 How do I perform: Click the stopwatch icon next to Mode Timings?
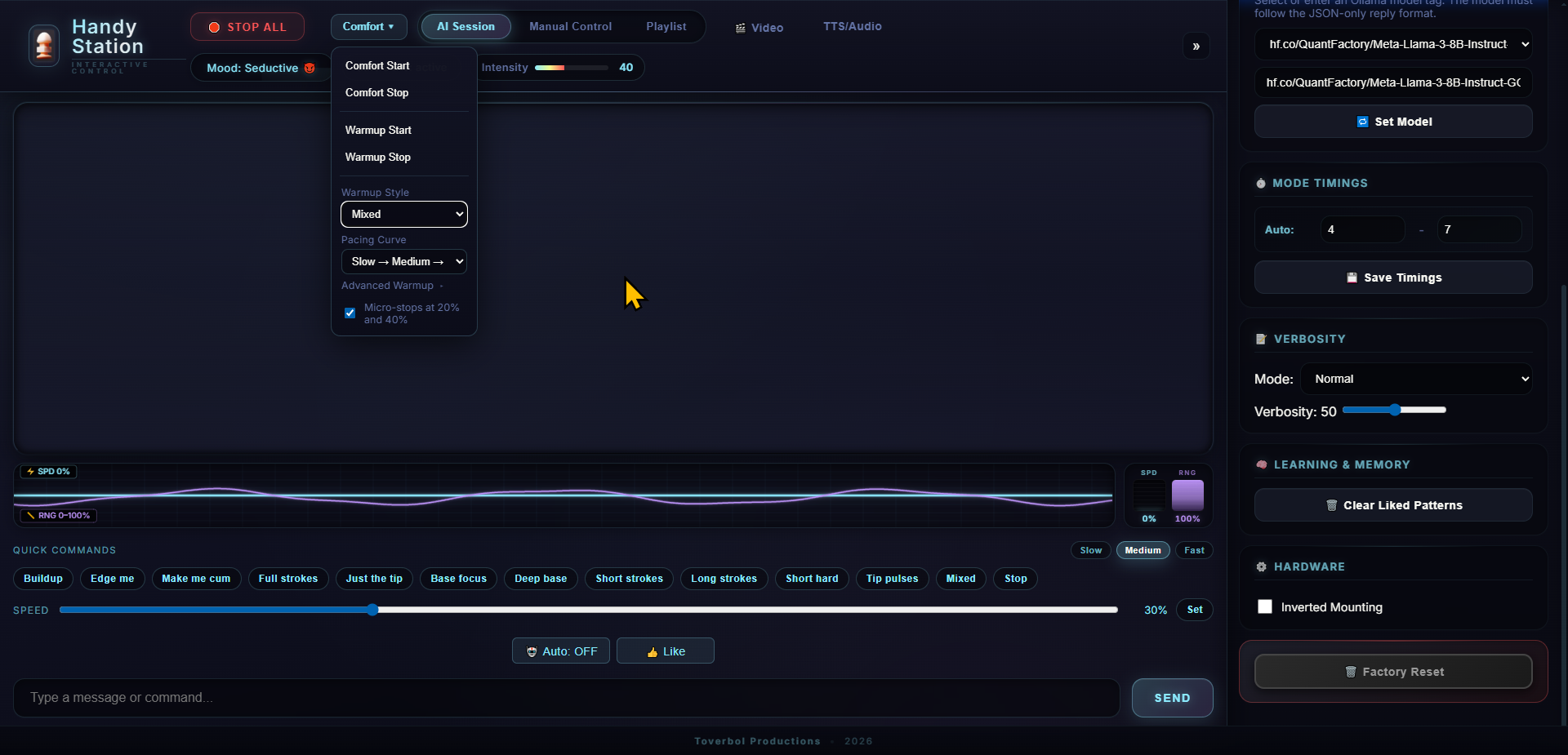click(1261, 184)
